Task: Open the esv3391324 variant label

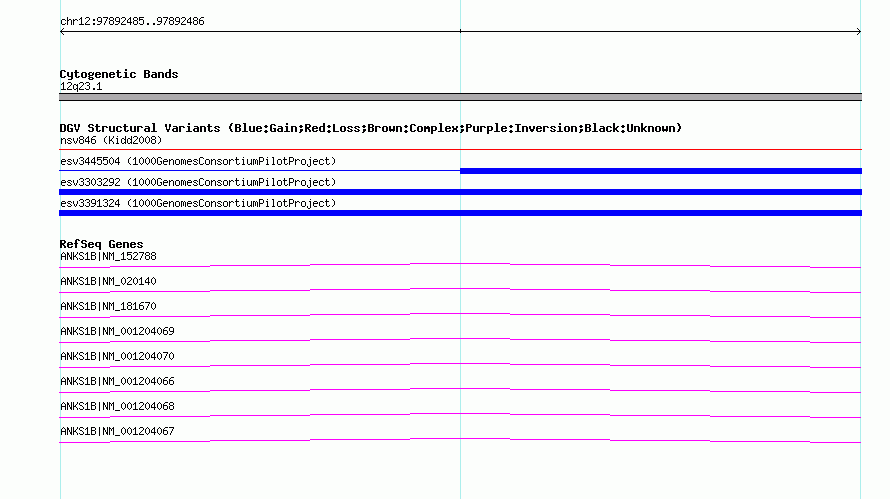Action: (198, 203)
